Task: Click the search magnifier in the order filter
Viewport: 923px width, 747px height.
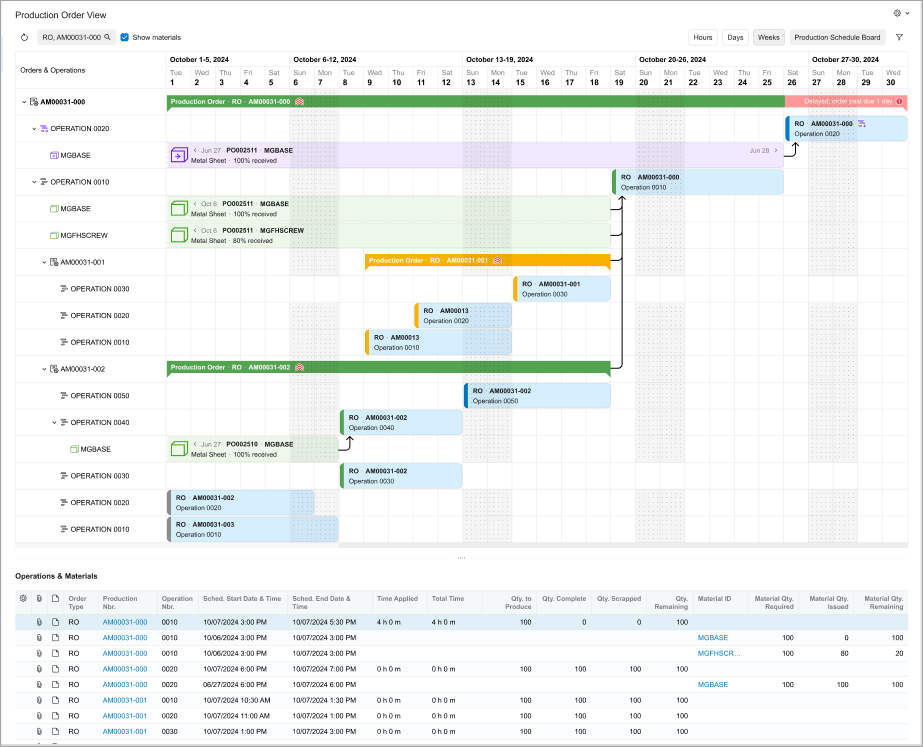Action: (107, 37)
